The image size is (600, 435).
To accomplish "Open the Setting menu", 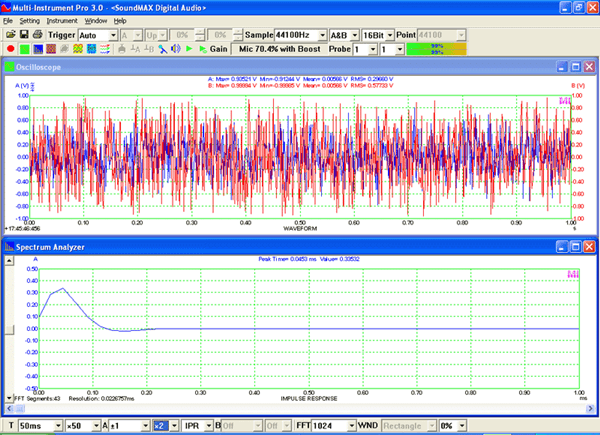I will tap(30, 20).
